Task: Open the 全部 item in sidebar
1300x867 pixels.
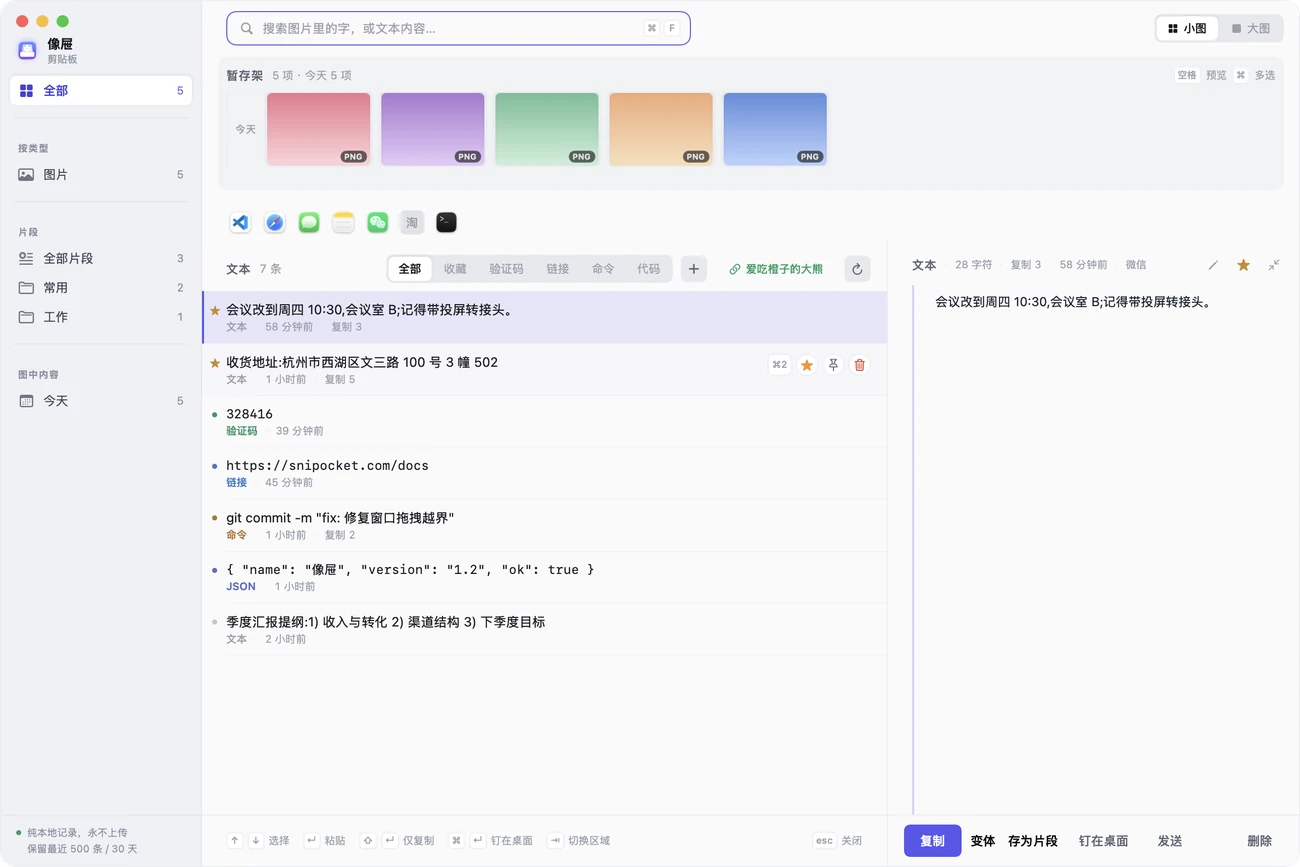Action: click(101, 91)
